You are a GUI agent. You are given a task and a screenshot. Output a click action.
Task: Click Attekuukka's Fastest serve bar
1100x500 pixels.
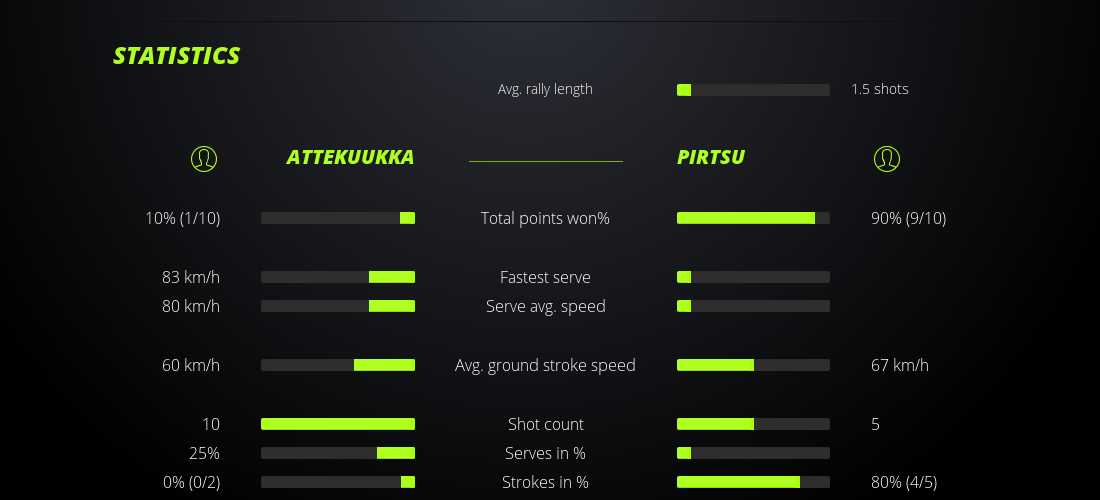[x=338, y=277]
